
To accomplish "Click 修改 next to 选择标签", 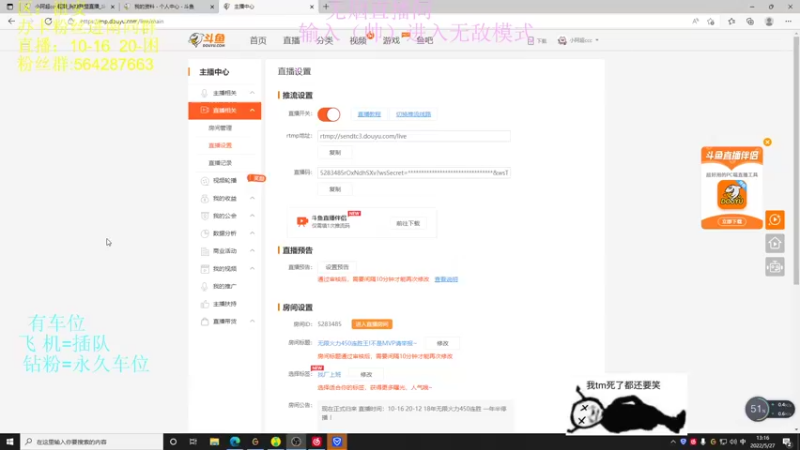I will (366, 374).
